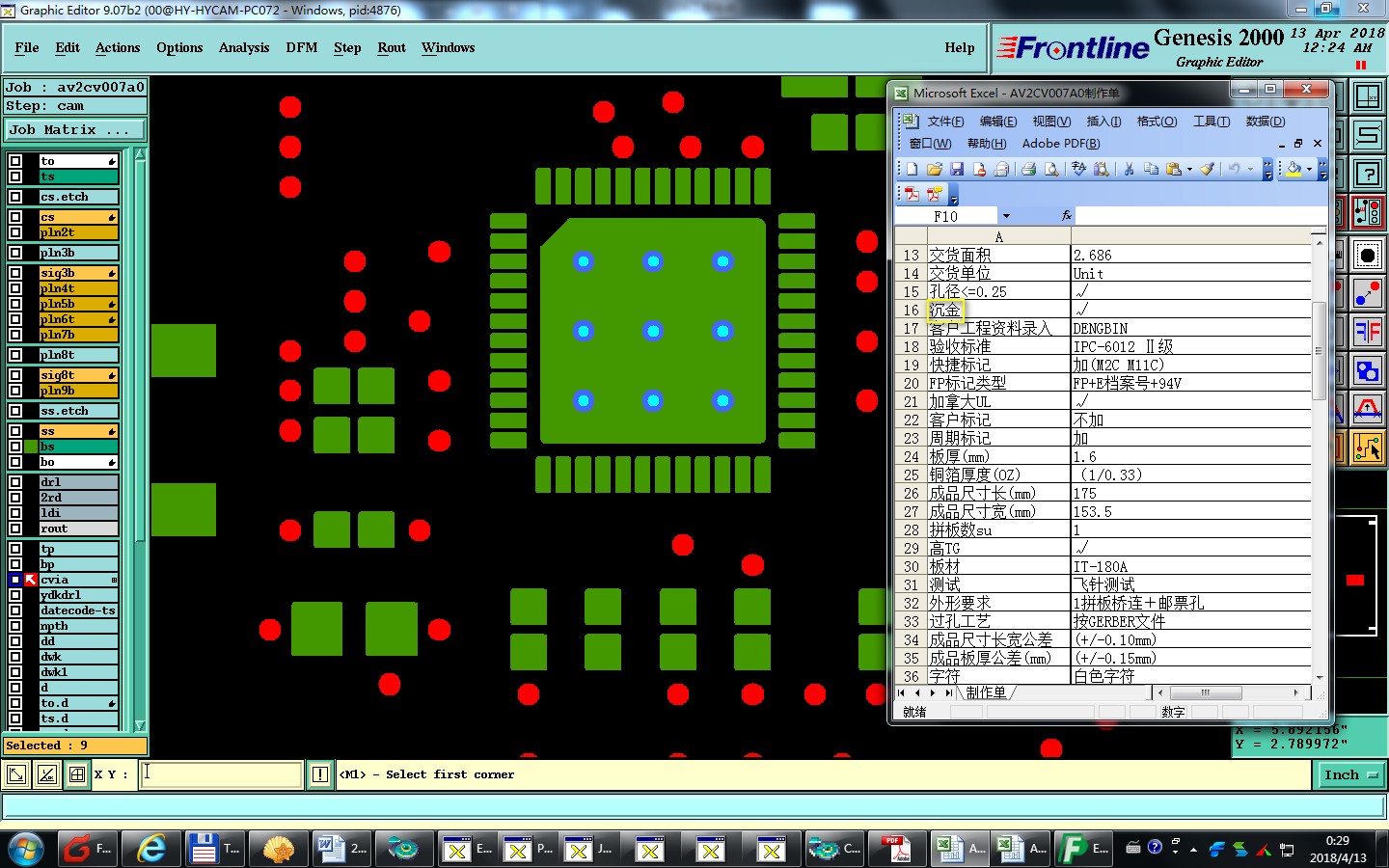Click the Copy icon in Excel toolbar
Screen dimensions: 1389x868
point(1151,169)
